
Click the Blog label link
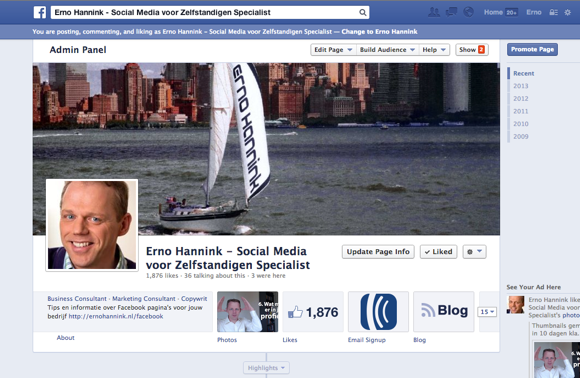pos(419,340)
